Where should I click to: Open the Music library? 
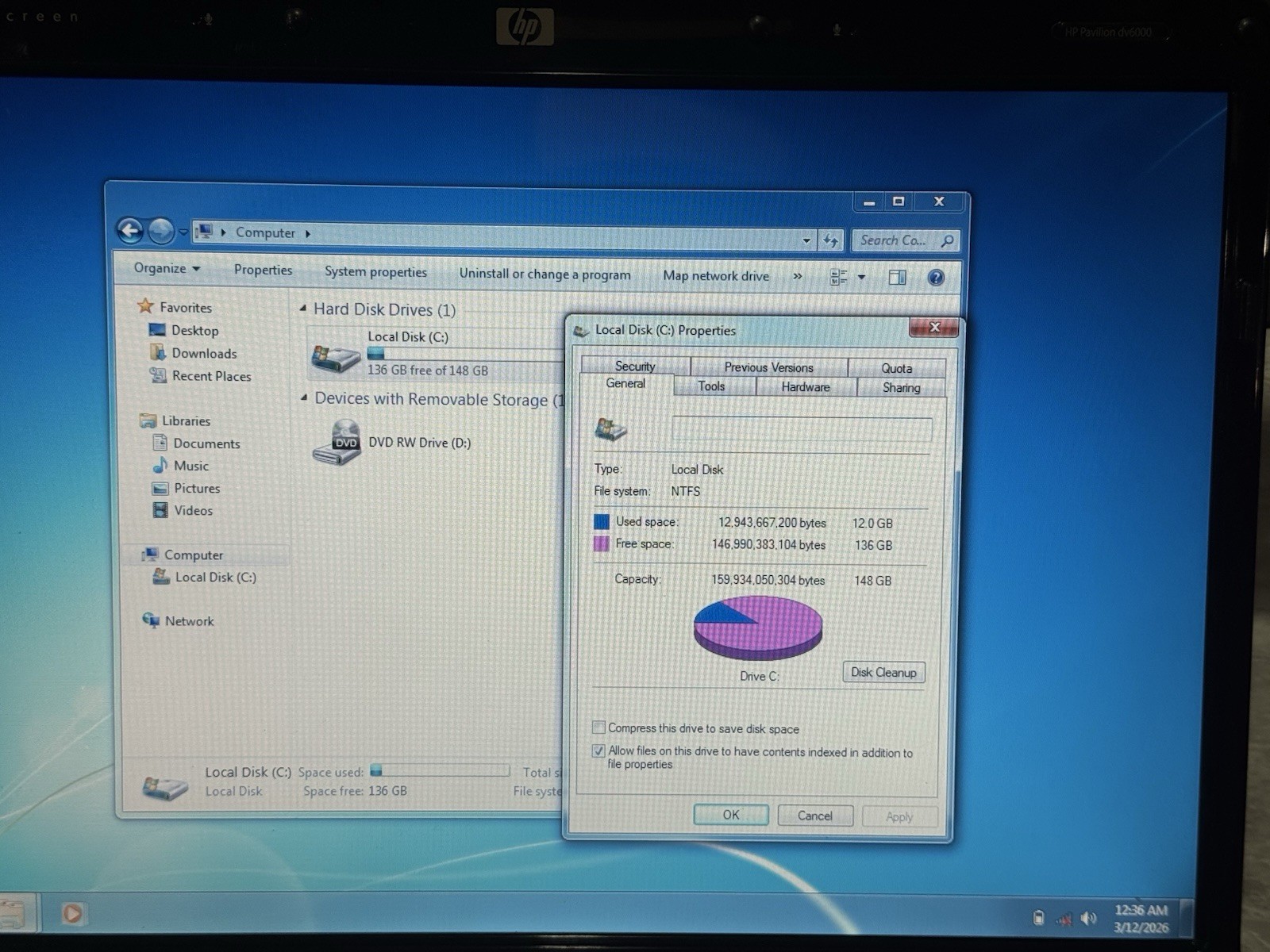point(190,466)
